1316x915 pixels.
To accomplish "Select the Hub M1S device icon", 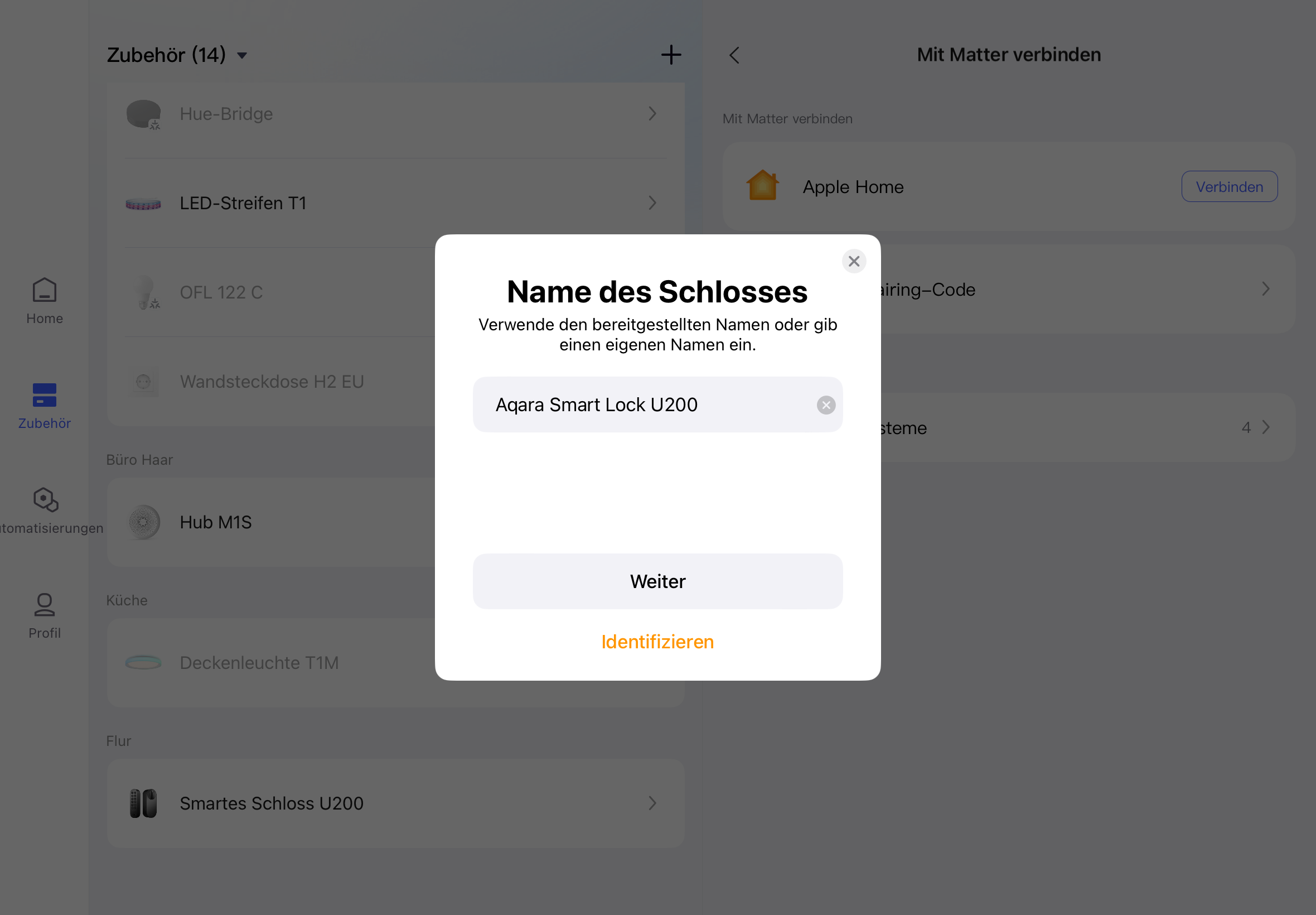I will 143,522.
